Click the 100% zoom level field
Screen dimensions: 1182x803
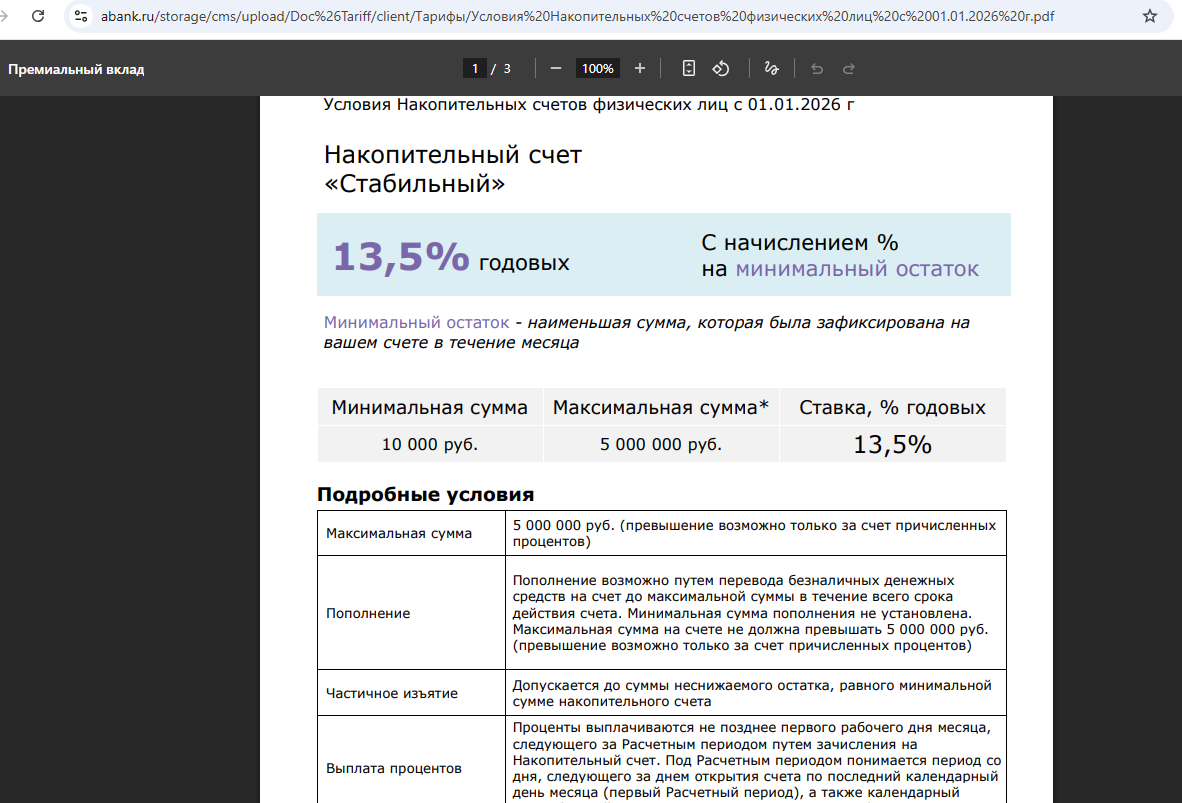(x=598, y=68)
